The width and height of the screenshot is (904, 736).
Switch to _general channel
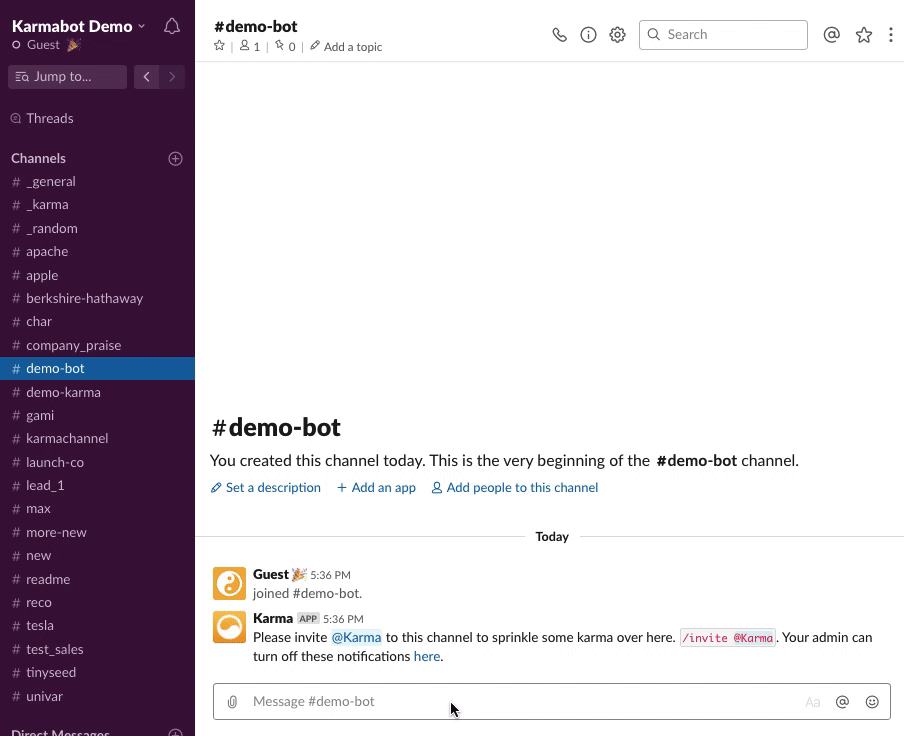click(x=97, y=182)
